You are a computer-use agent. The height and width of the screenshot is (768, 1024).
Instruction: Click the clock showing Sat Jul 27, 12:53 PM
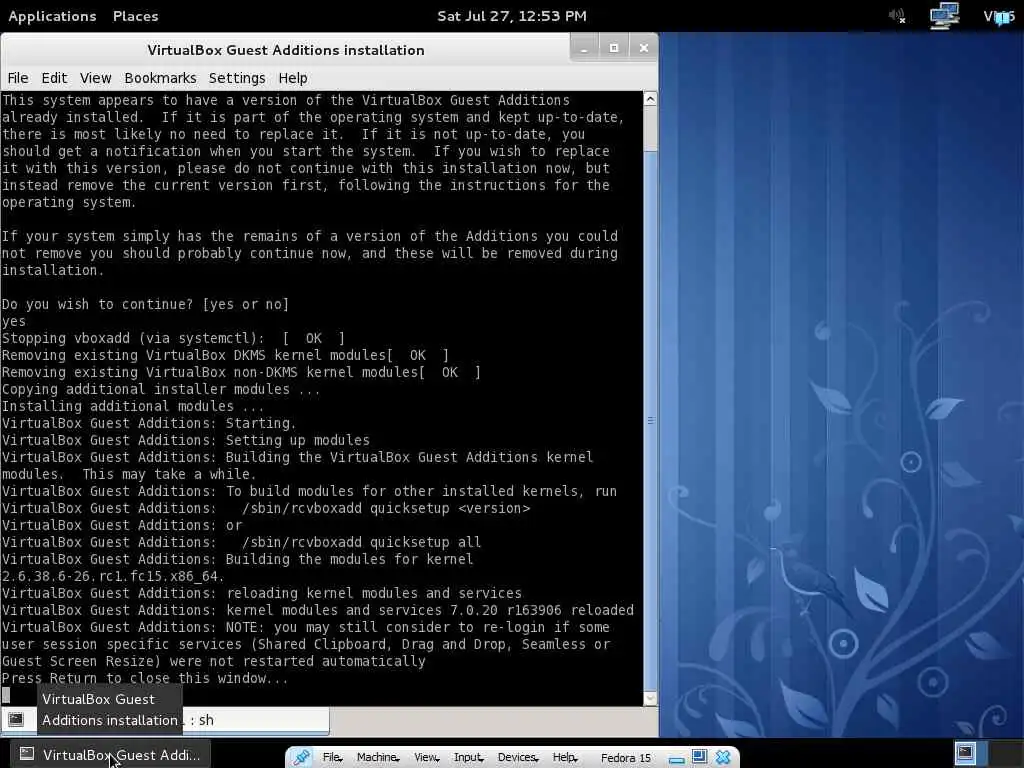pos(512,16)
